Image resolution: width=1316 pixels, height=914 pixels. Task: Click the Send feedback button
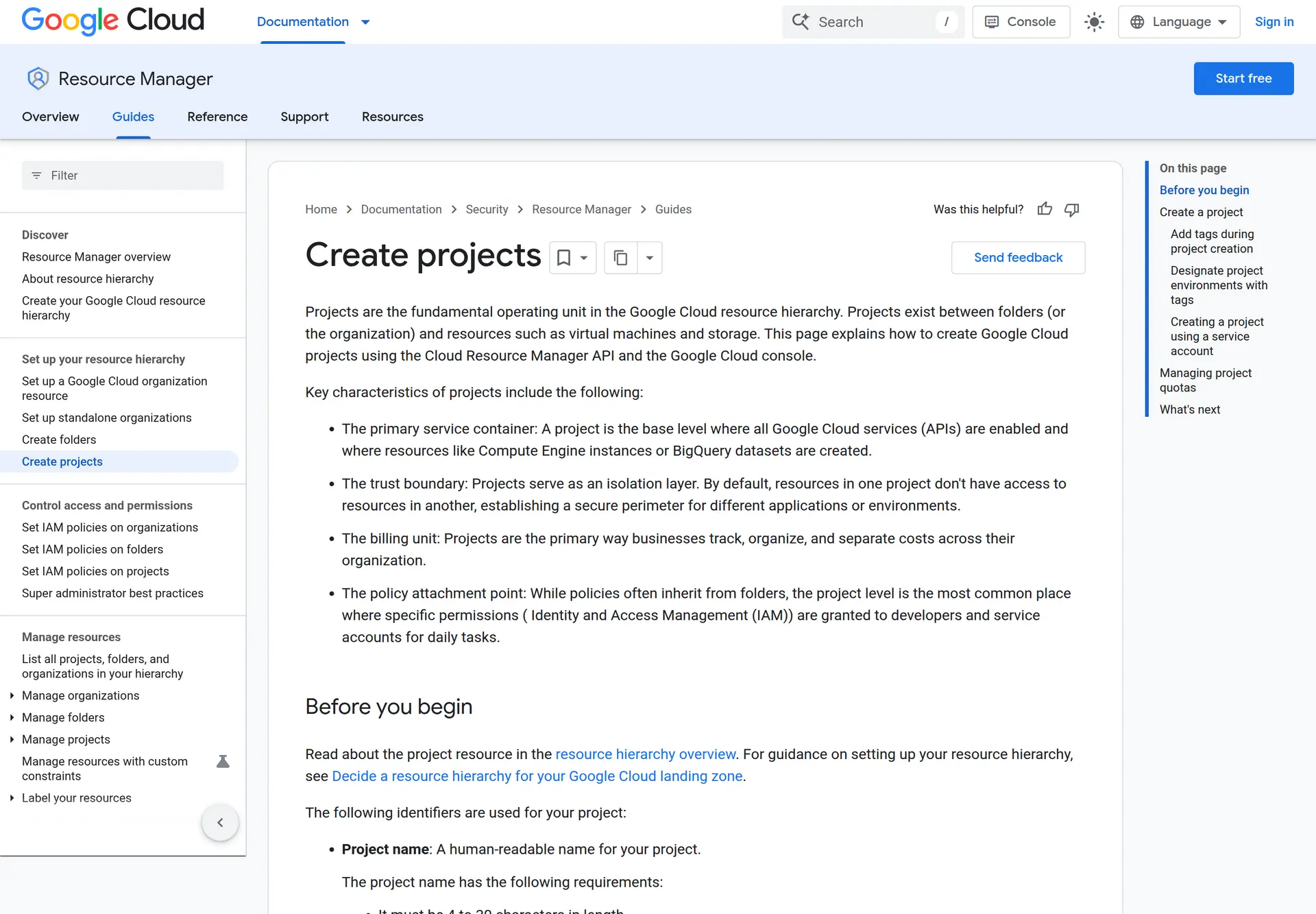click(x=1018, y=258)
